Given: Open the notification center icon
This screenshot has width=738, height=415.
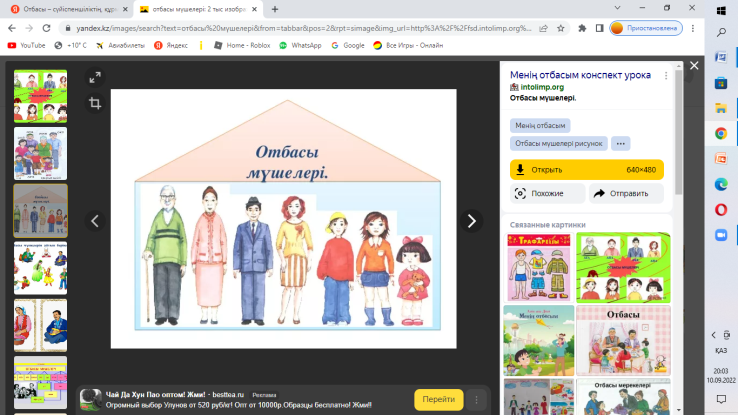Looking at the screenshot, I should (721, 399).
